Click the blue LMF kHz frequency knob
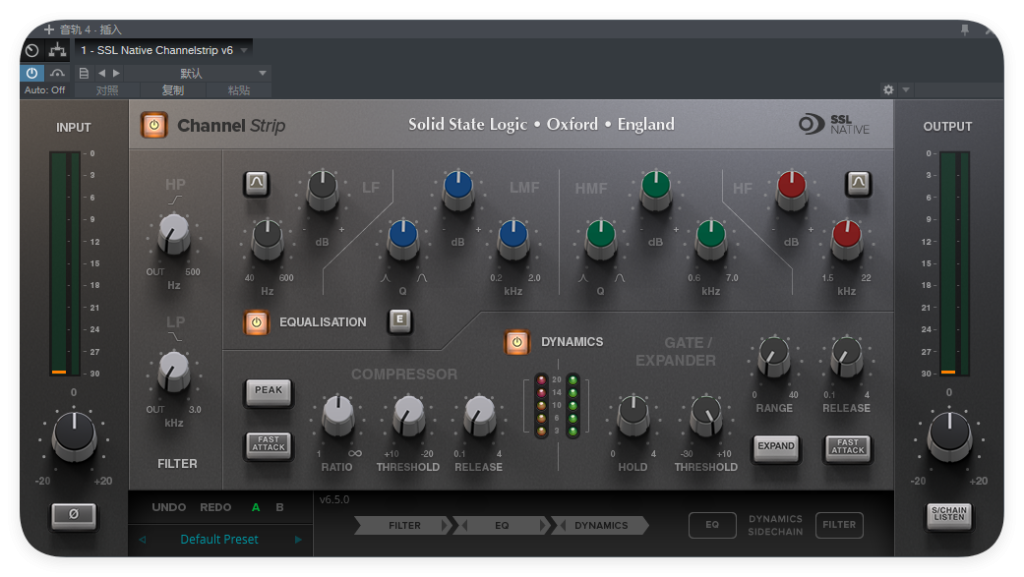The height and width of the screenshot is (577, 1024). tap(513, 239)
